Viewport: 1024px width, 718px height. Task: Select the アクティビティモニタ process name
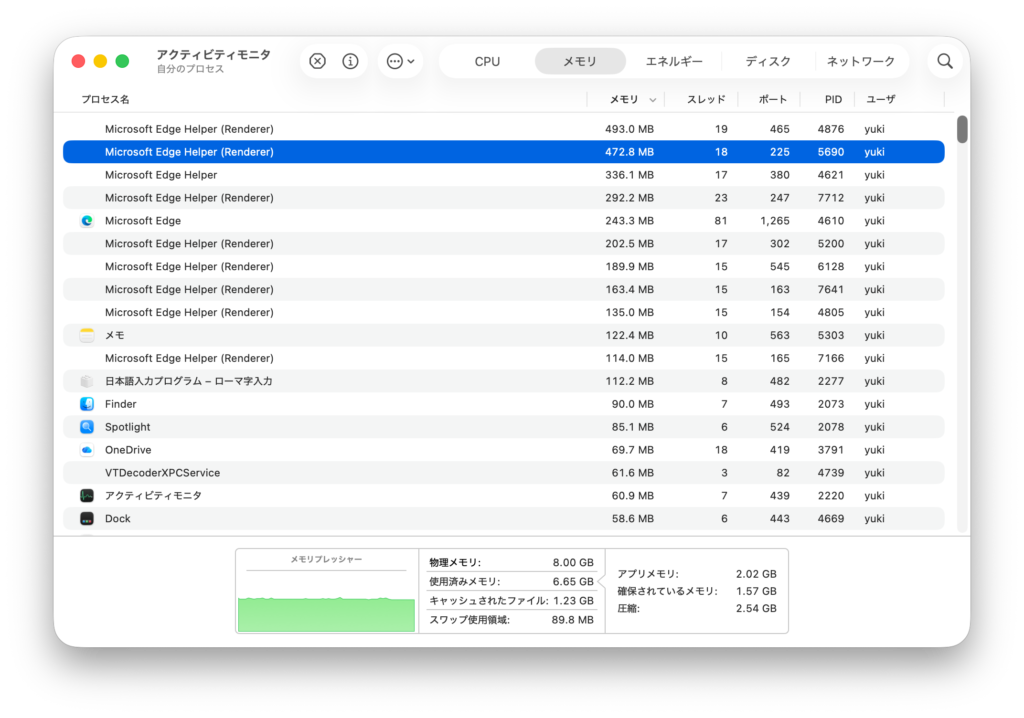153,495
